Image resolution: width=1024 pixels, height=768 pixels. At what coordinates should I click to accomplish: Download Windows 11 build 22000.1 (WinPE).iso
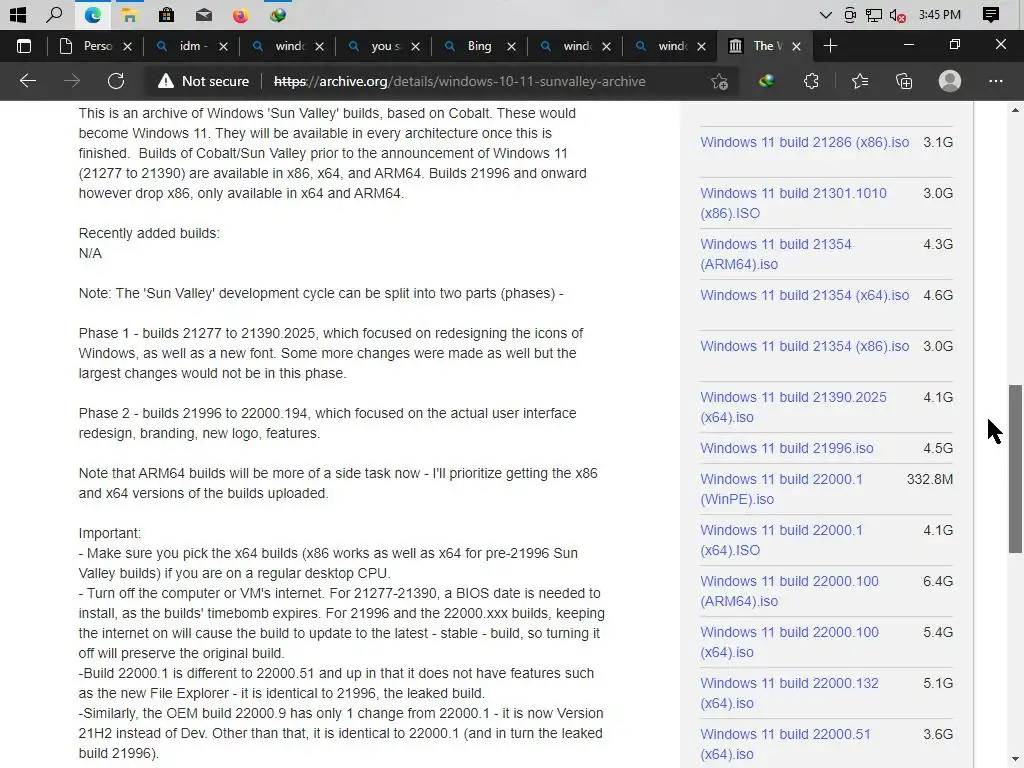point(782,489)
